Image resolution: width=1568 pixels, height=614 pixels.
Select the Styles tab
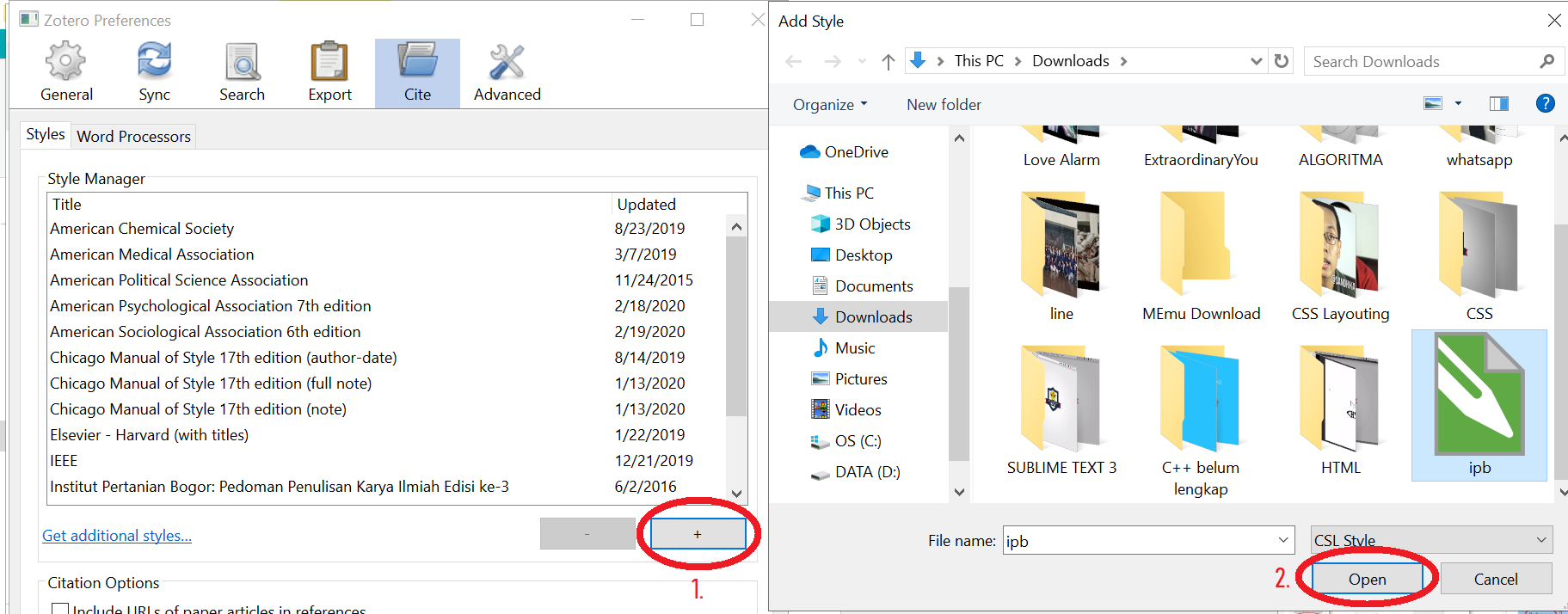pyautogui.click(x=46, y=134)
